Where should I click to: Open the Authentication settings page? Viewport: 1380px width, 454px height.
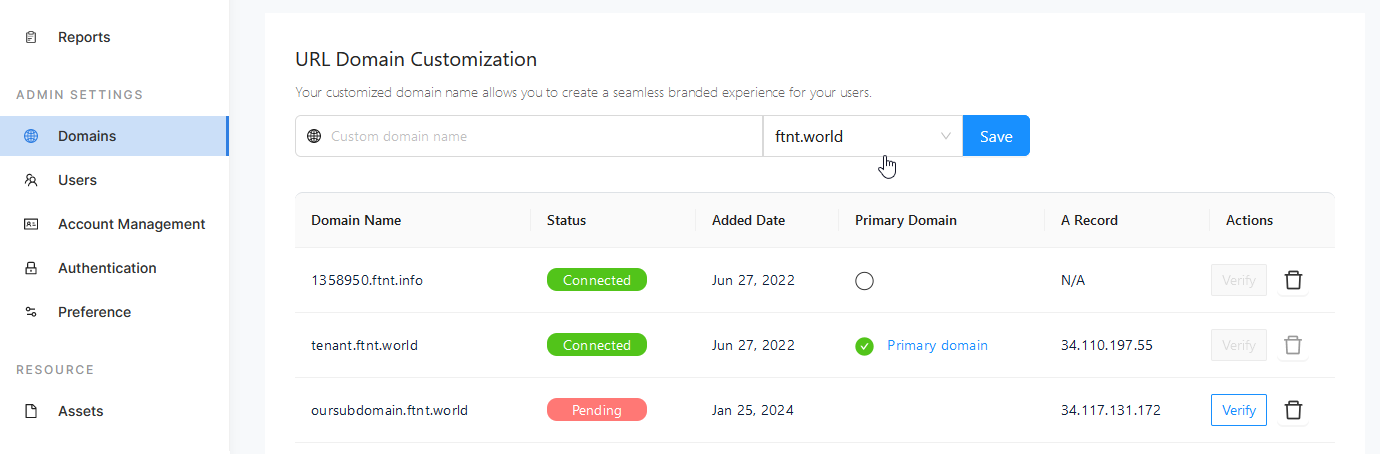point(107,268)
